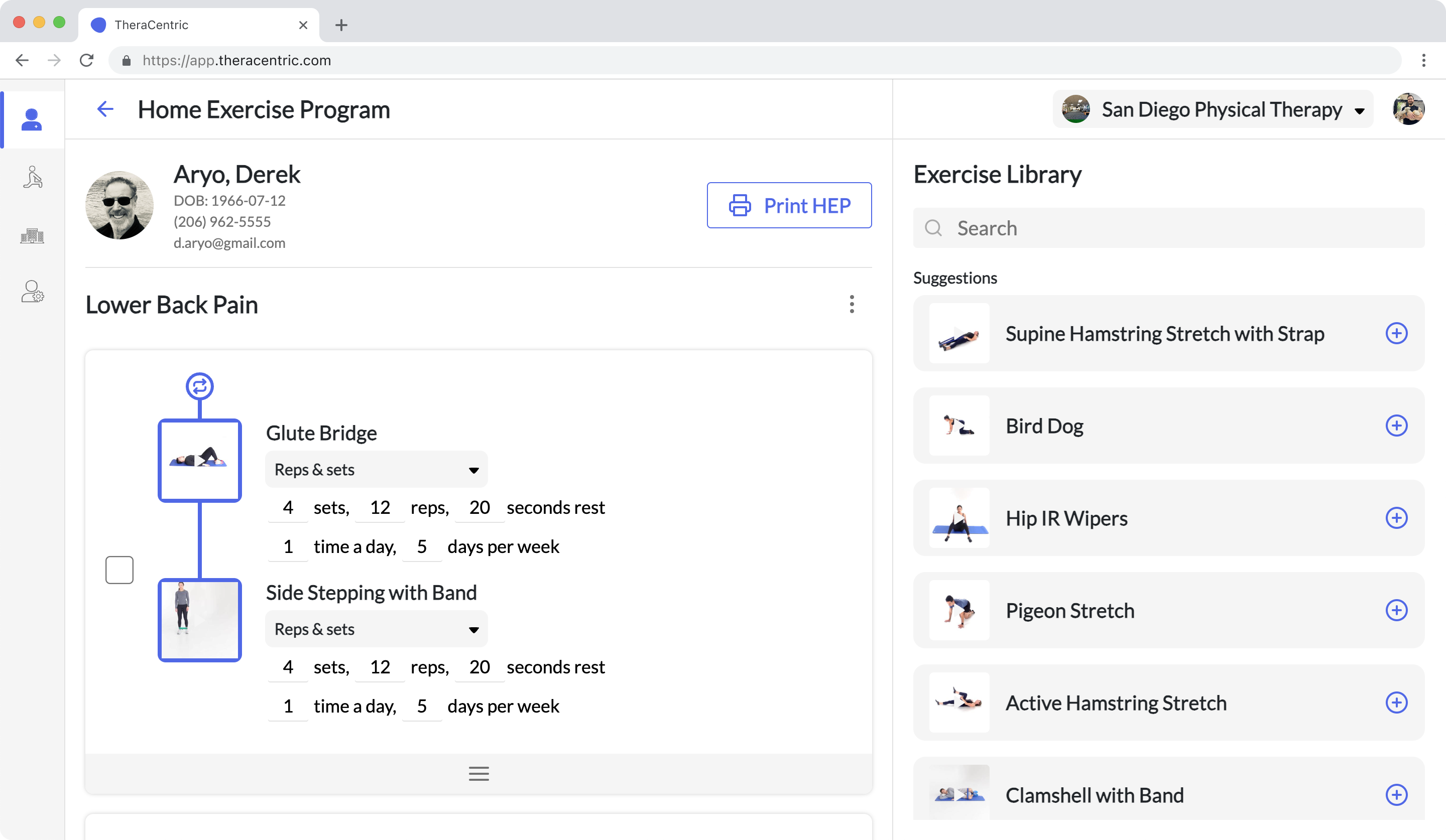Edit days per week value for Glute Bridge
Image resolution: width=1446 pixels, height=840 pixels.
422,546
